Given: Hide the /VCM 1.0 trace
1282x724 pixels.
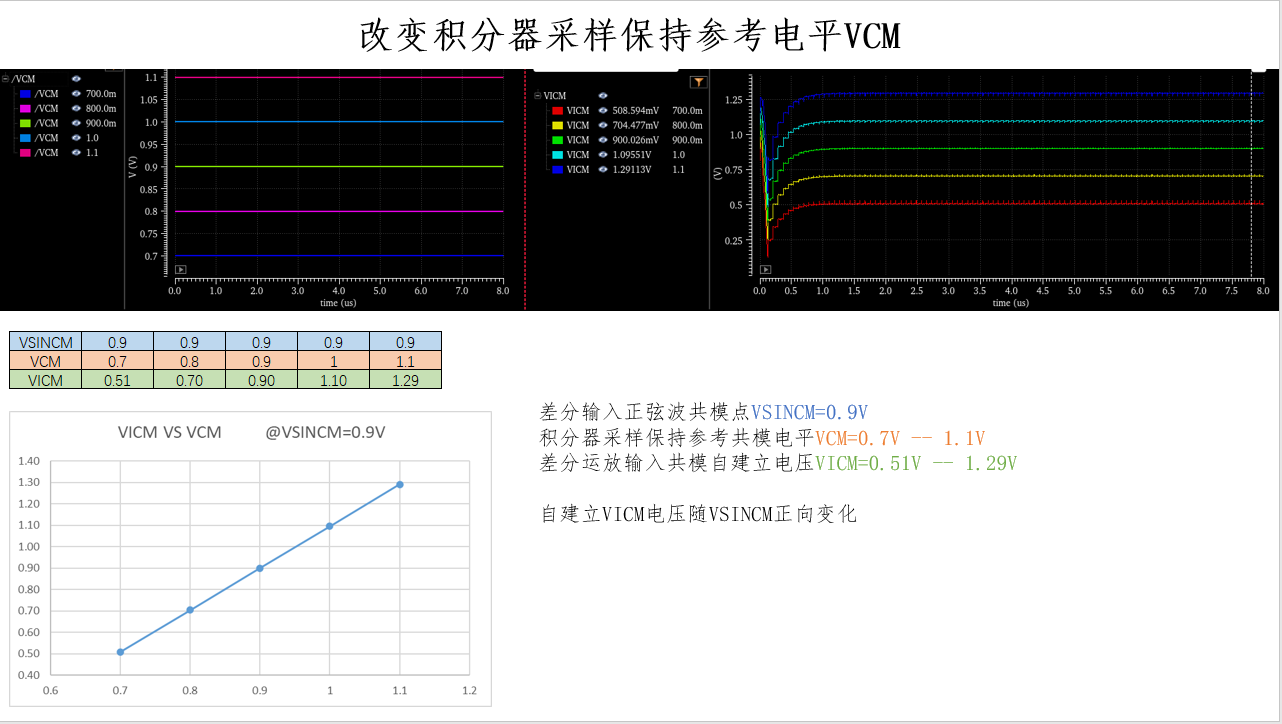Looking at the screenshot, I should coord(76,138).
